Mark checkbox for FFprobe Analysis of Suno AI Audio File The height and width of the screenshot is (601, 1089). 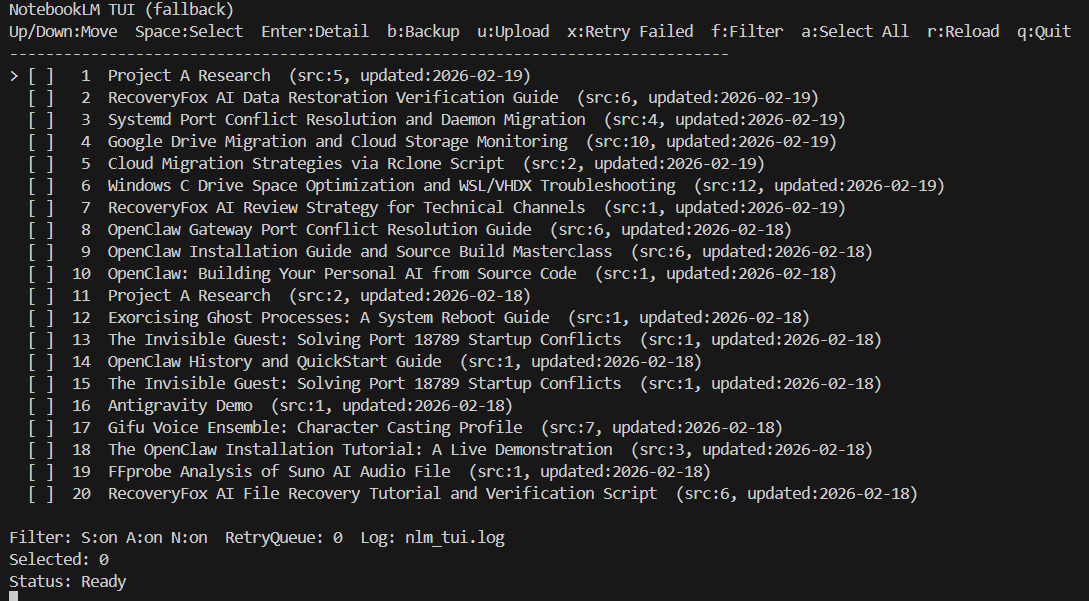pyautogui.click(x=41, y=472)
